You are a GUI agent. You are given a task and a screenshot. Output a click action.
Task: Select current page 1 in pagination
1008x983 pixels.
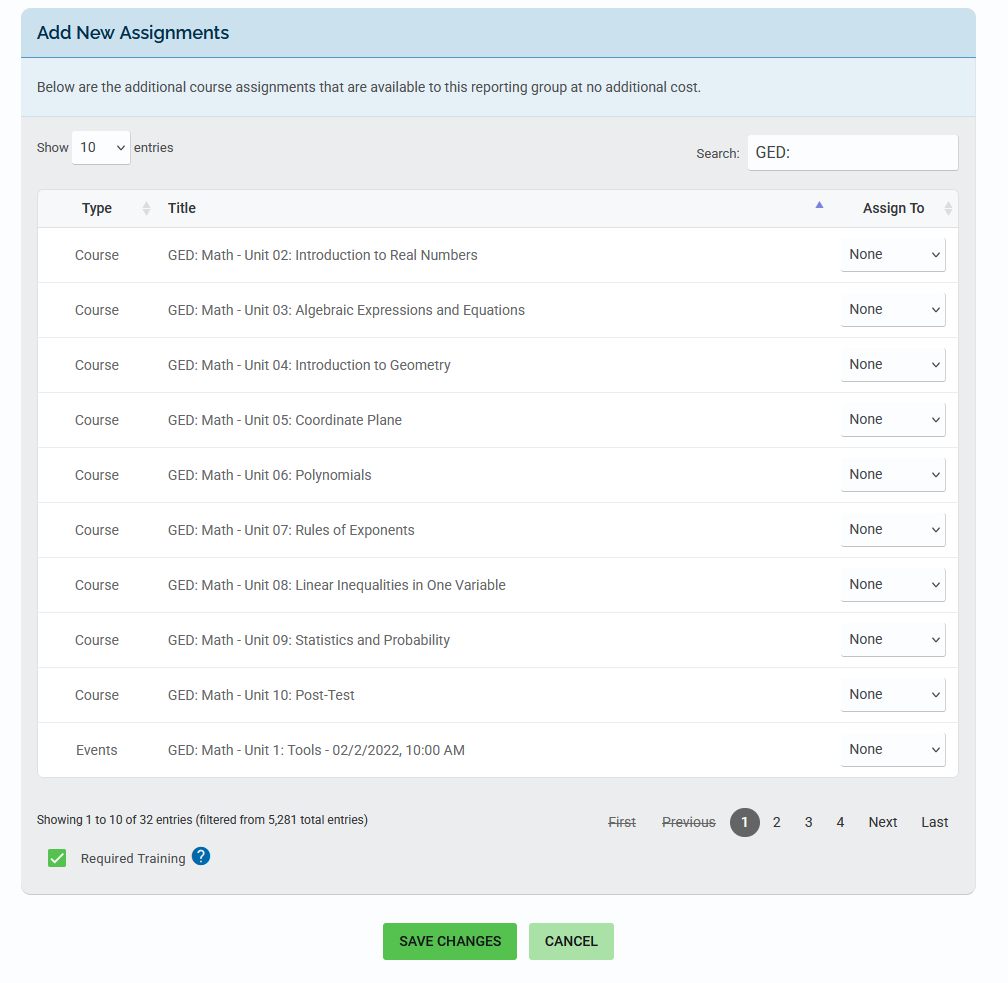pos(744,822)
